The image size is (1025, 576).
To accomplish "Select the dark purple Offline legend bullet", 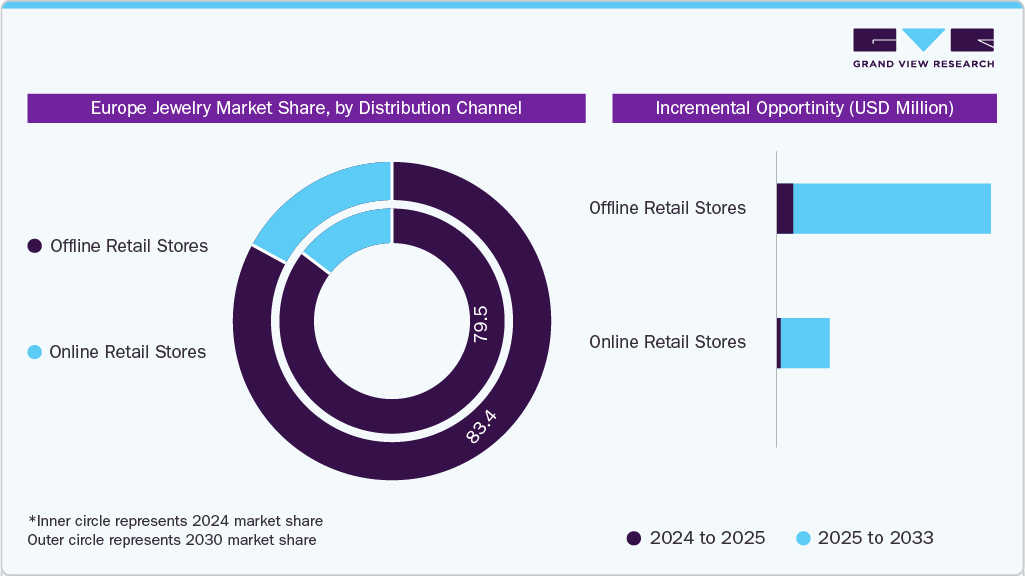I will (36, 246).
